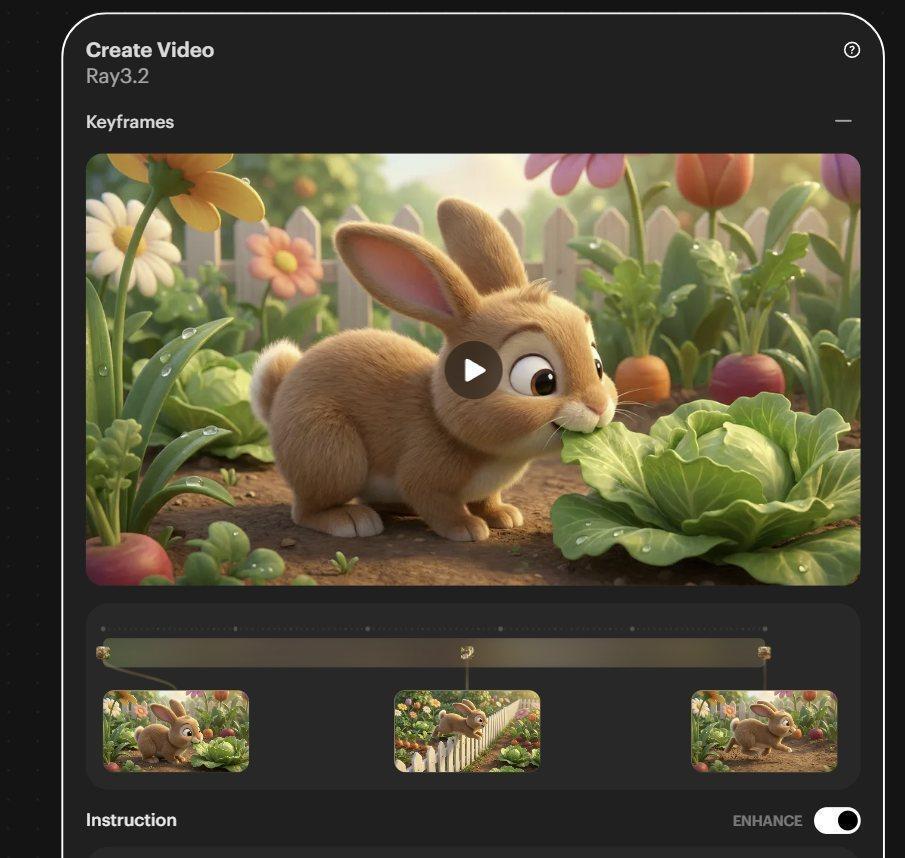The image size is (905, 858).
Task: Select the middle keyframe thumbnail with fence
Action: pyautogui.click(x=467, y=730)
